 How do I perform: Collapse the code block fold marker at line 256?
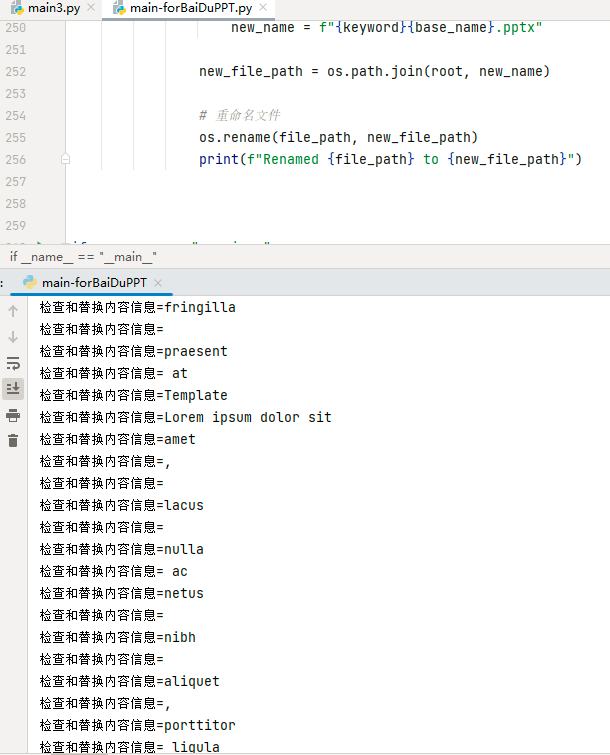65,159
